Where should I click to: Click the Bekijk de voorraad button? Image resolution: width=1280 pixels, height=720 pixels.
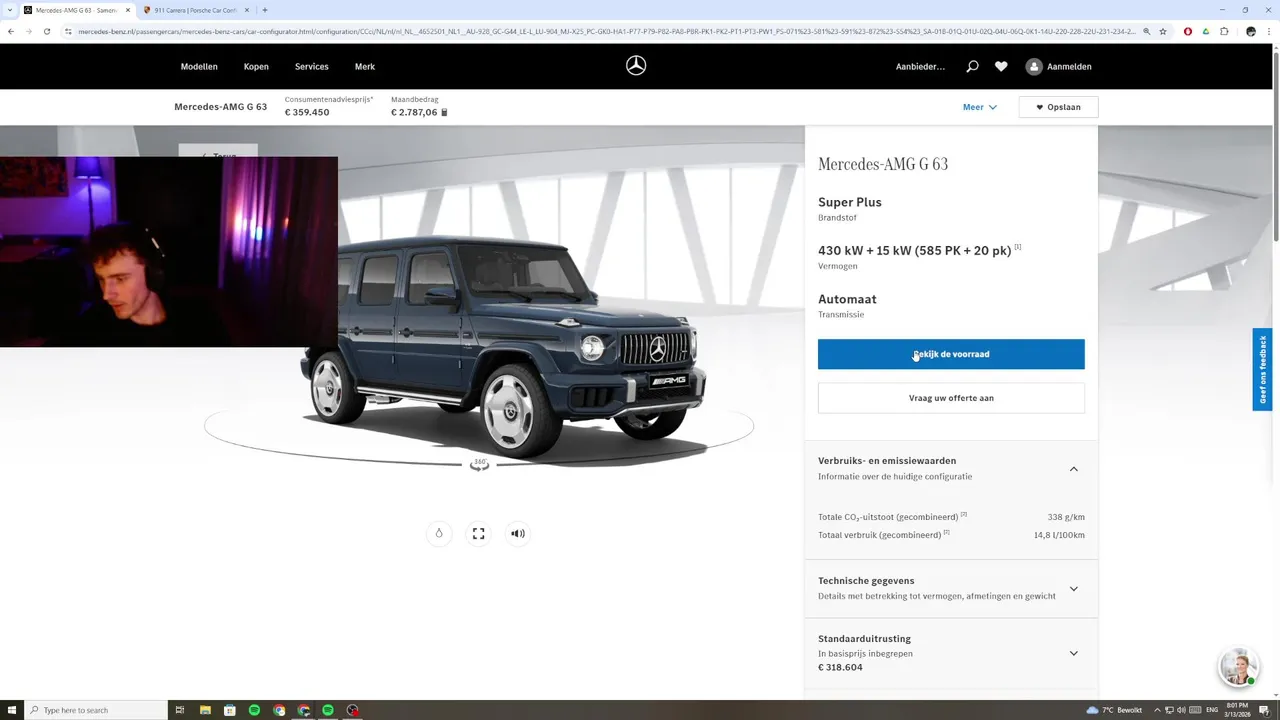(951, 354)
